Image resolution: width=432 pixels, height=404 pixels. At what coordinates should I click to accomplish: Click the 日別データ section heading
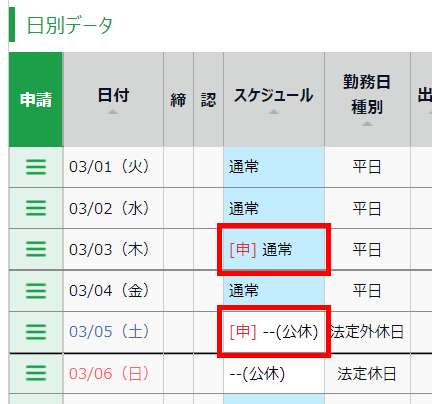[x=69, y=25]
